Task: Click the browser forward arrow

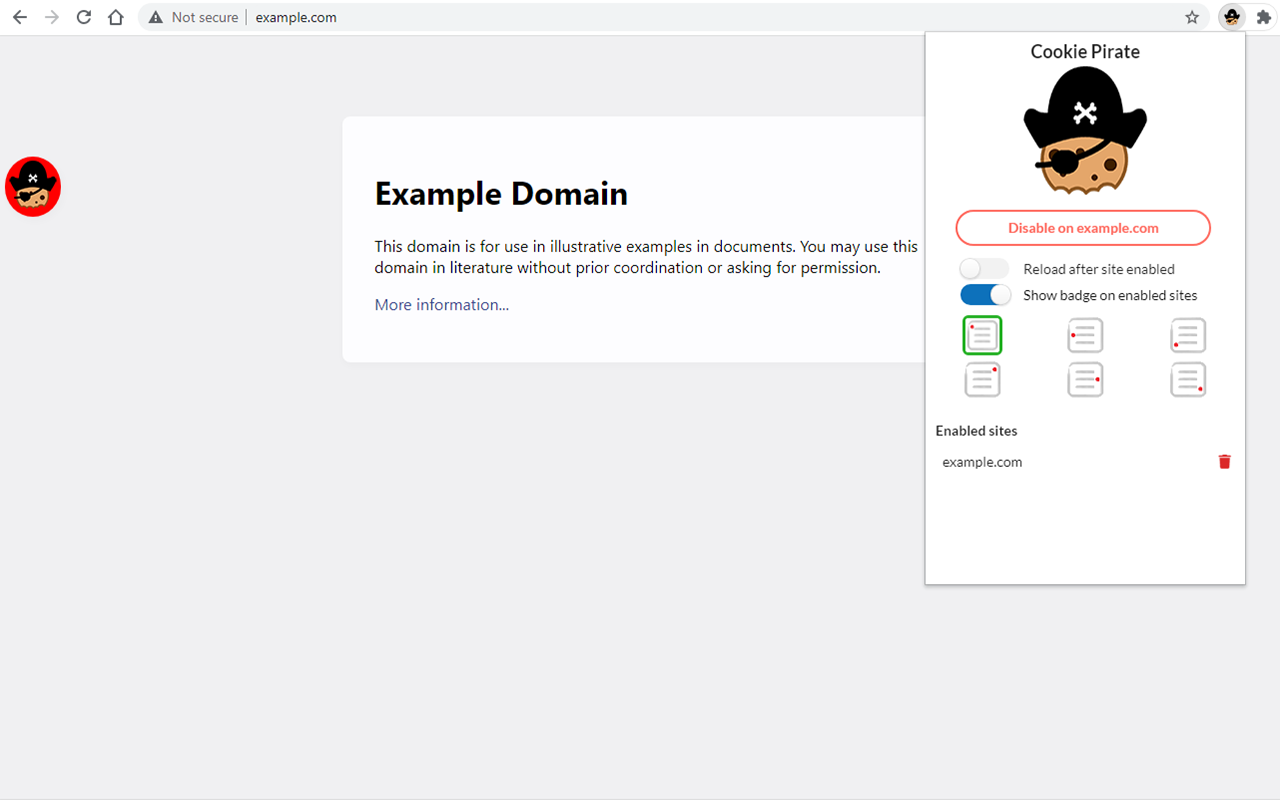Action: tap(52, 17)
